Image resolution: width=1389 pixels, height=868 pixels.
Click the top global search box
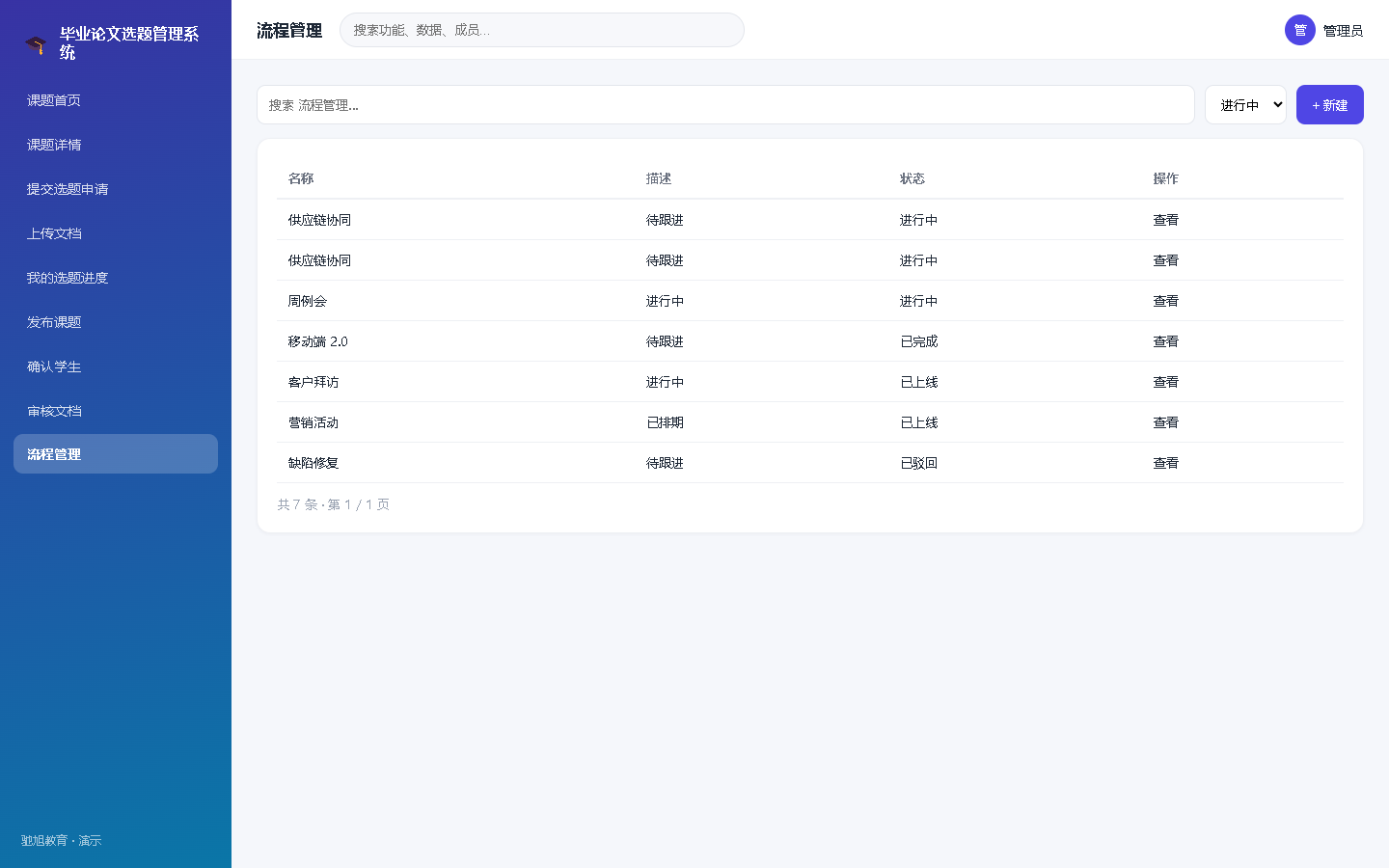pyautogui.click(x=542, y=30)
